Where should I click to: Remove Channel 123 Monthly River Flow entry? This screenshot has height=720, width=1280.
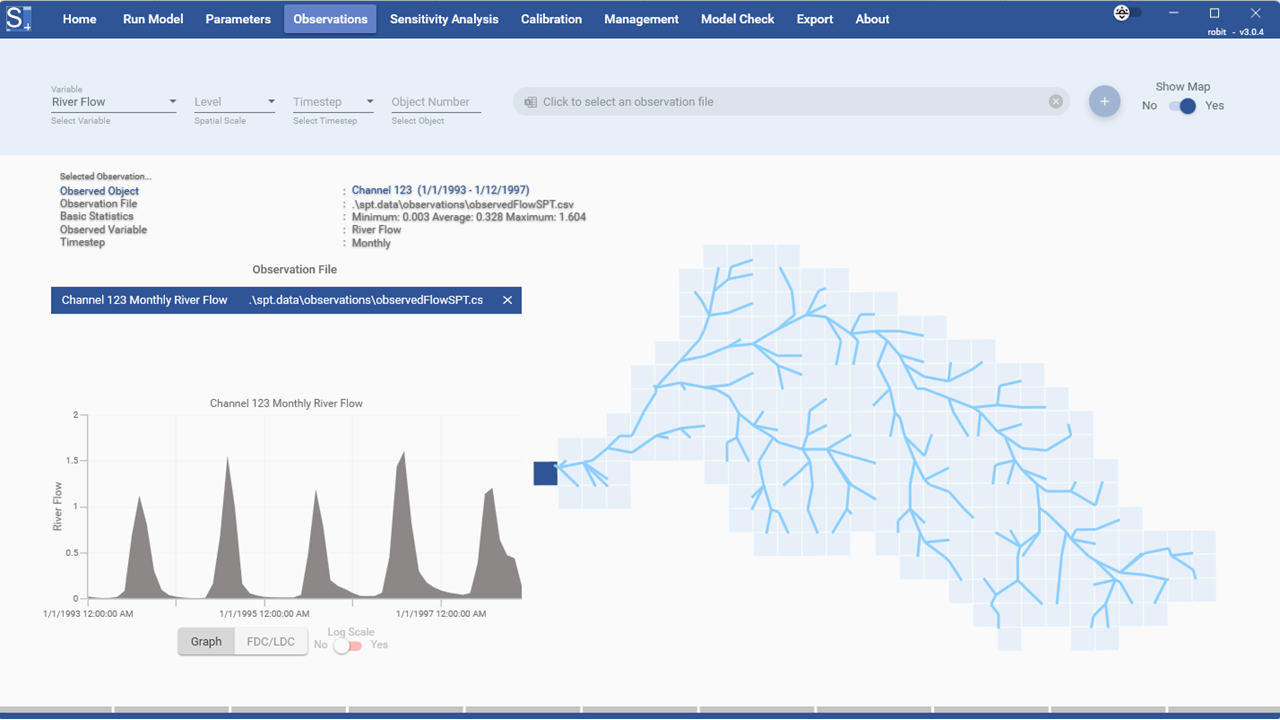[x=507, y=300]
